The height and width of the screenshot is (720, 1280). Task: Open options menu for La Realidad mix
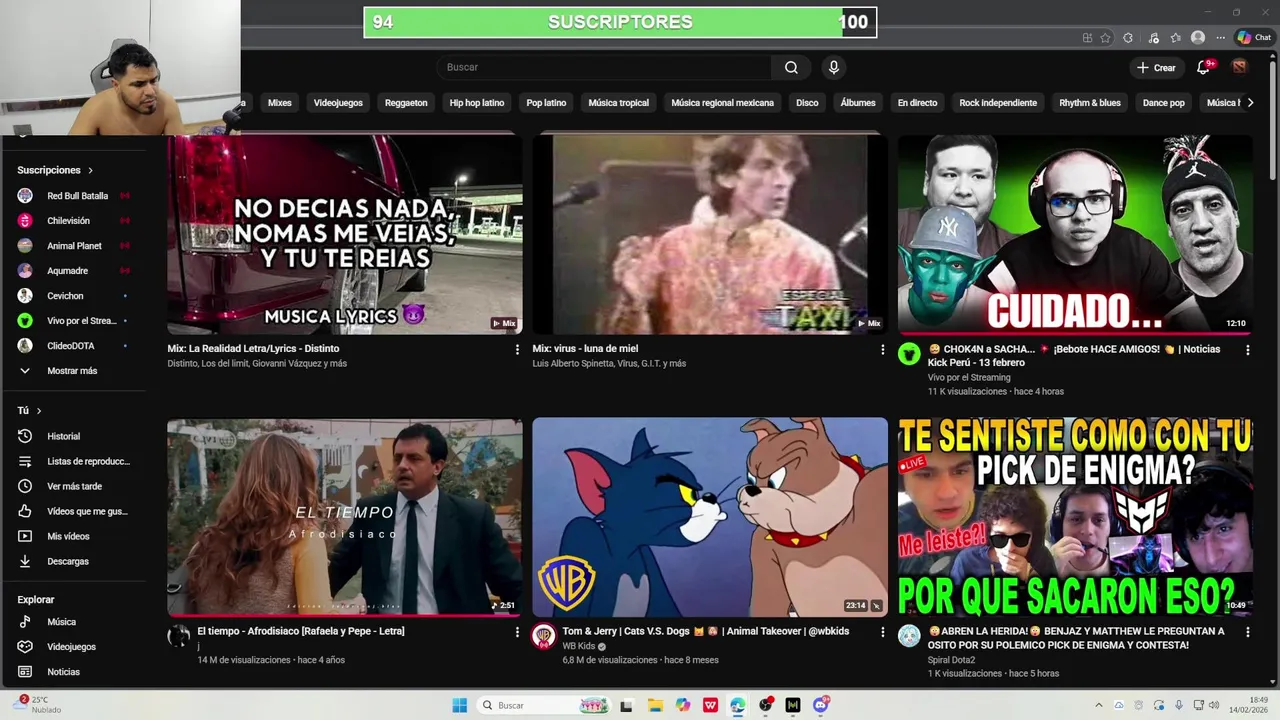(x=517, y=349)
